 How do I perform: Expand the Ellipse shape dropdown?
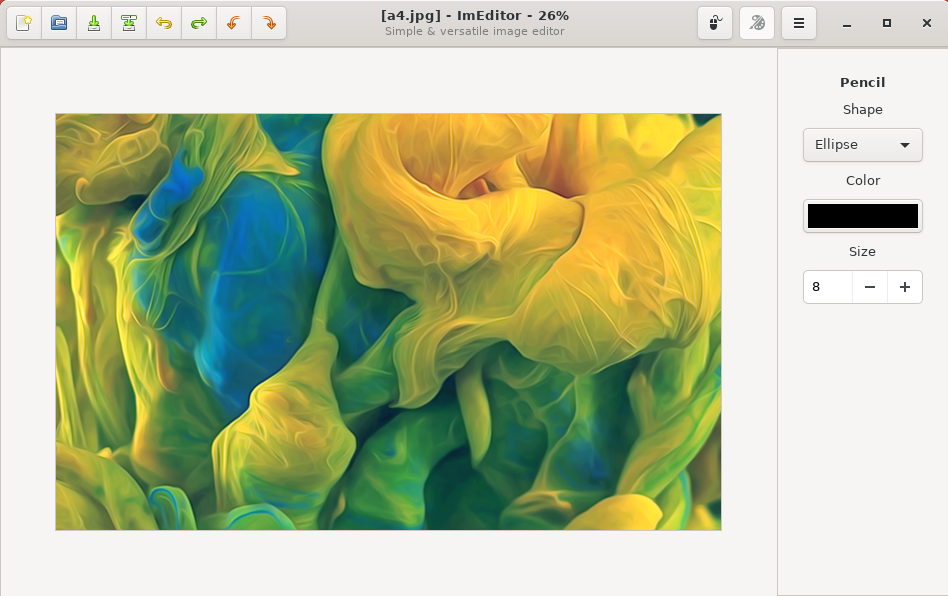tap(863, 144)
